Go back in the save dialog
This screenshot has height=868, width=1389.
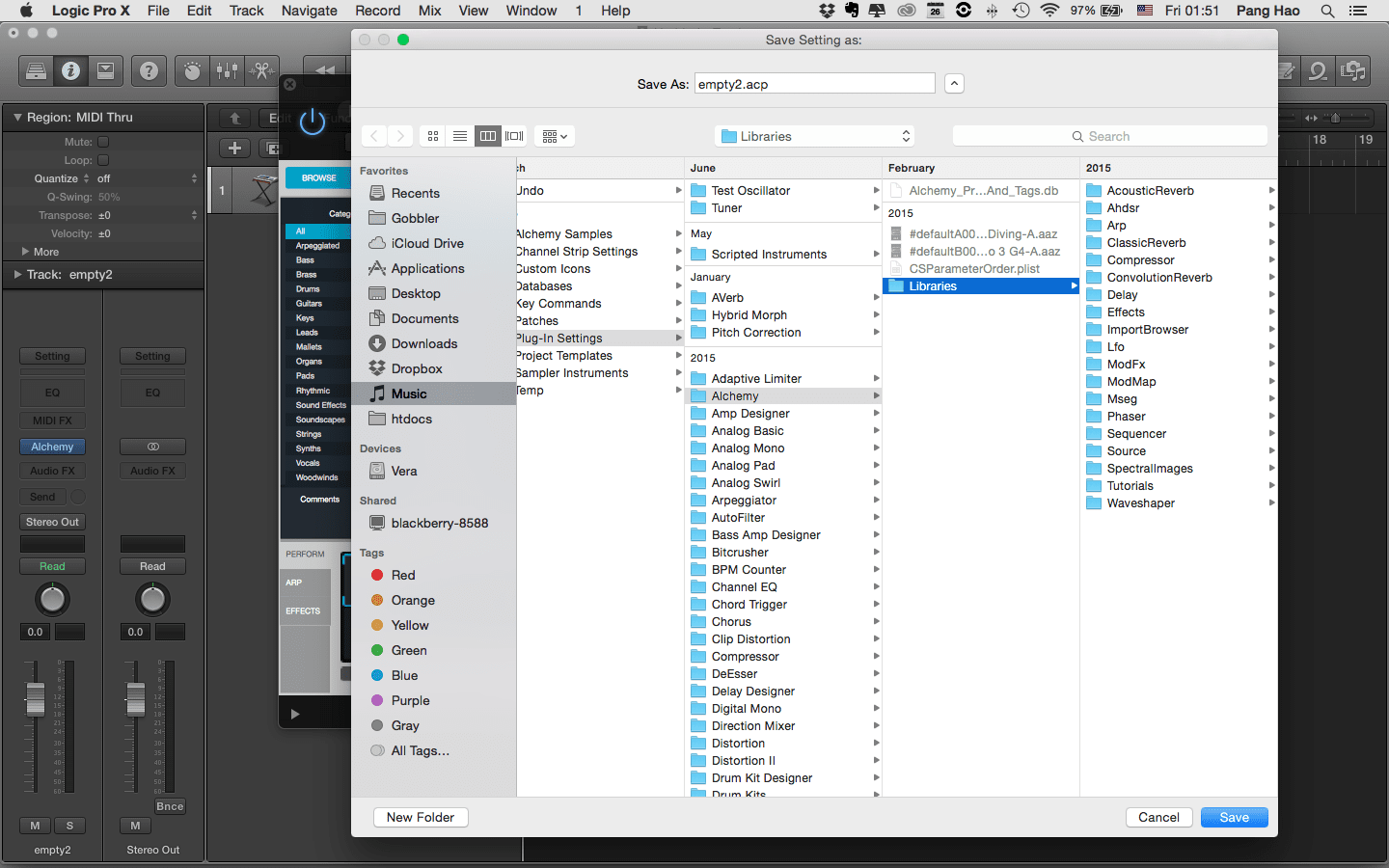coord(374,136)
